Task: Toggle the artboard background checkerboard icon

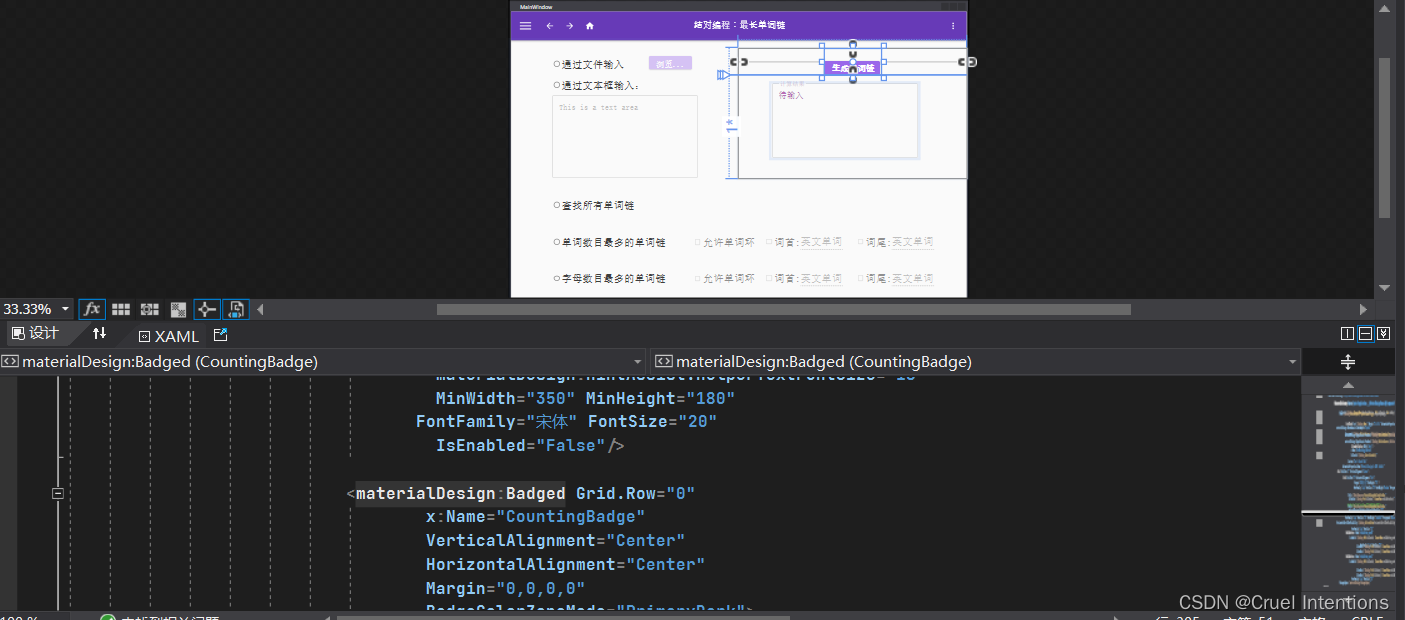Action: [179, 309]
